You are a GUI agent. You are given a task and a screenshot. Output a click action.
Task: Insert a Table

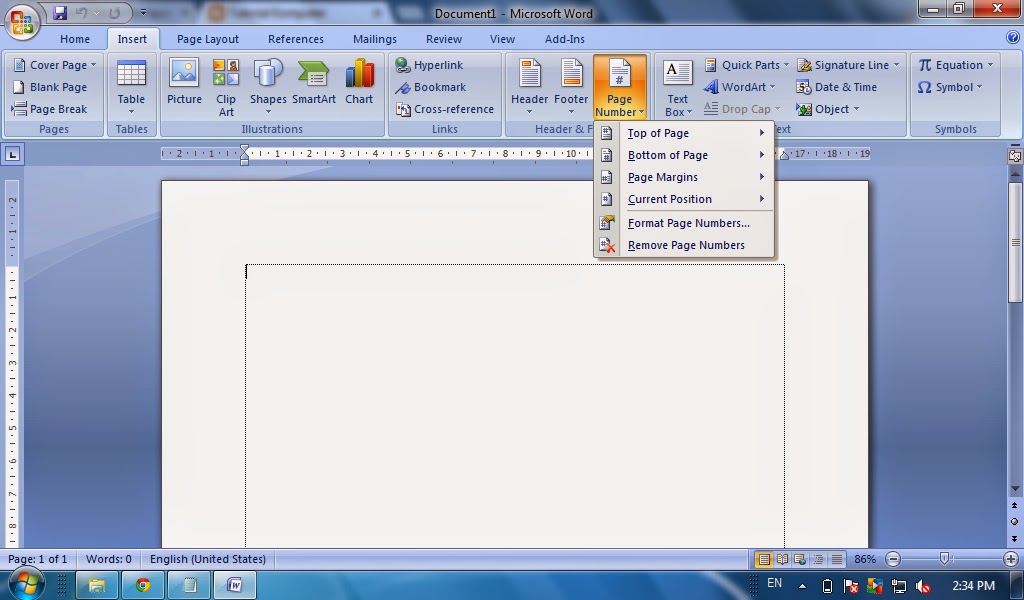131,88
